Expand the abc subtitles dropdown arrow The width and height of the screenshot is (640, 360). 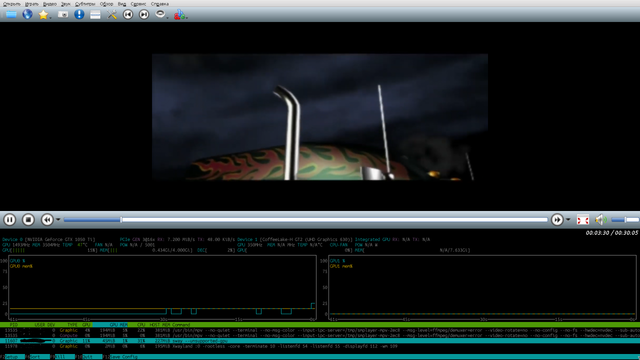[186, 17]
